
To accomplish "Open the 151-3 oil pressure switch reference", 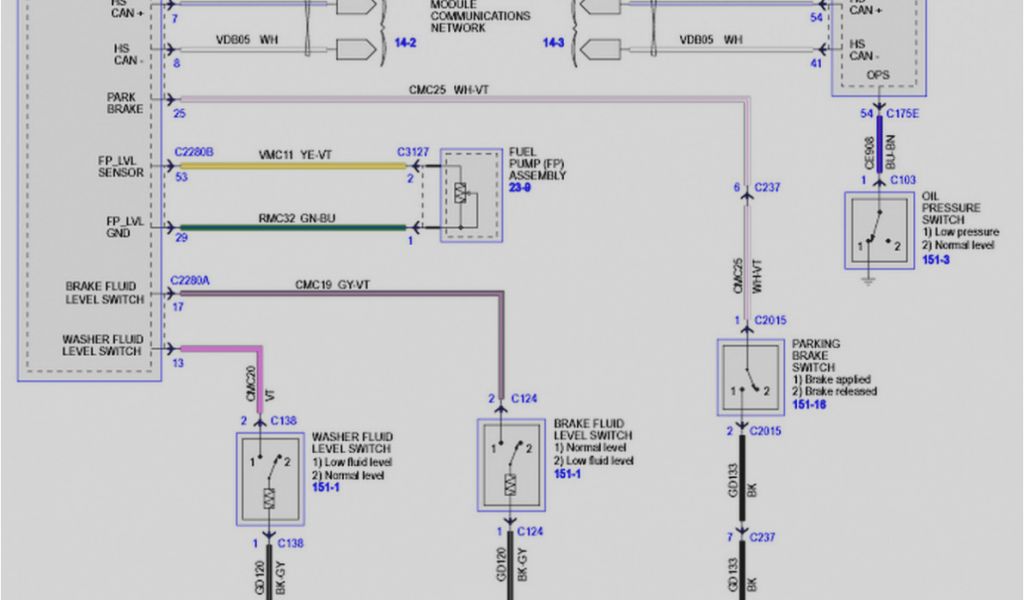I will tap(936, 258).
